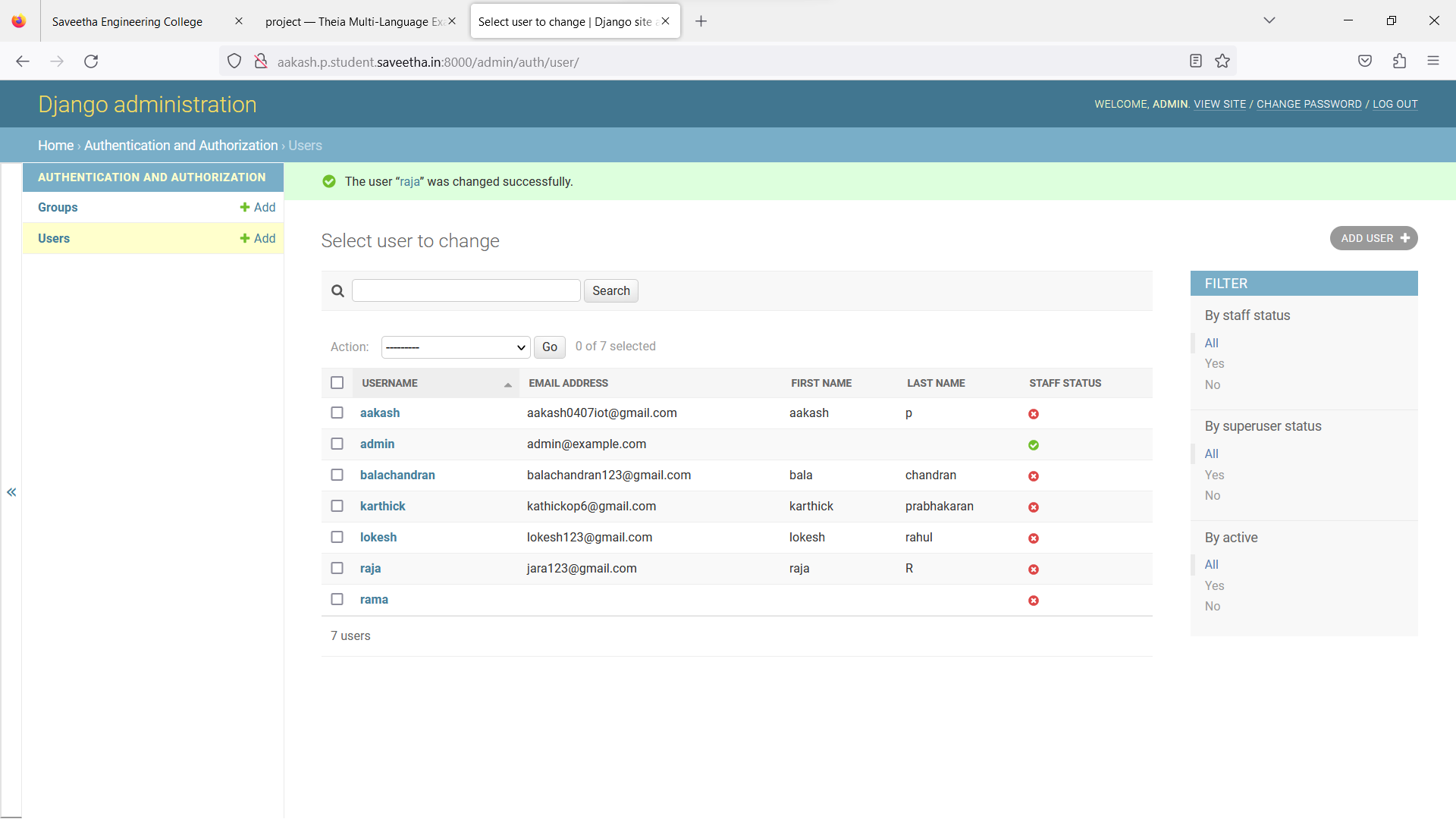This screenshot has height=819, width=1456.
Task: Click the browser address bar
Action: point(728,61)
